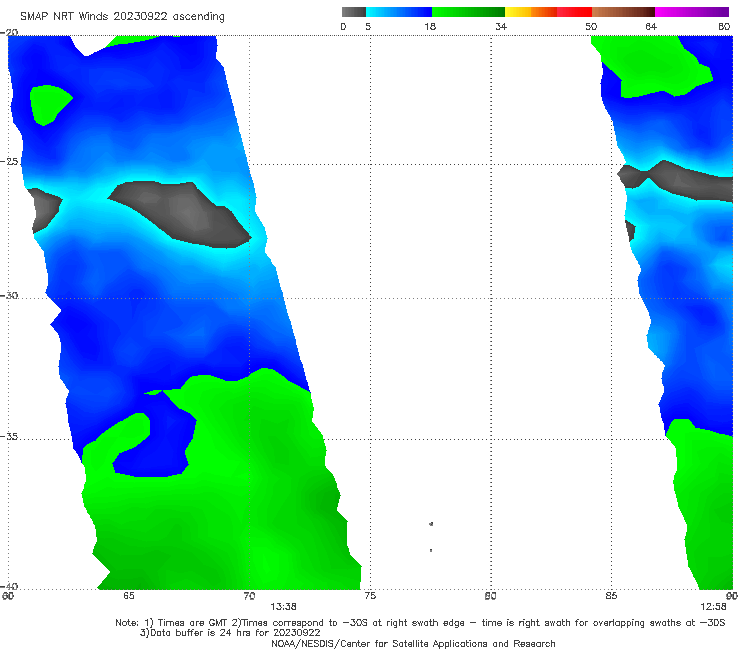Click the red segment of the colorbar
This screenshot has width=740, height=650.
[x=574, y=12]
